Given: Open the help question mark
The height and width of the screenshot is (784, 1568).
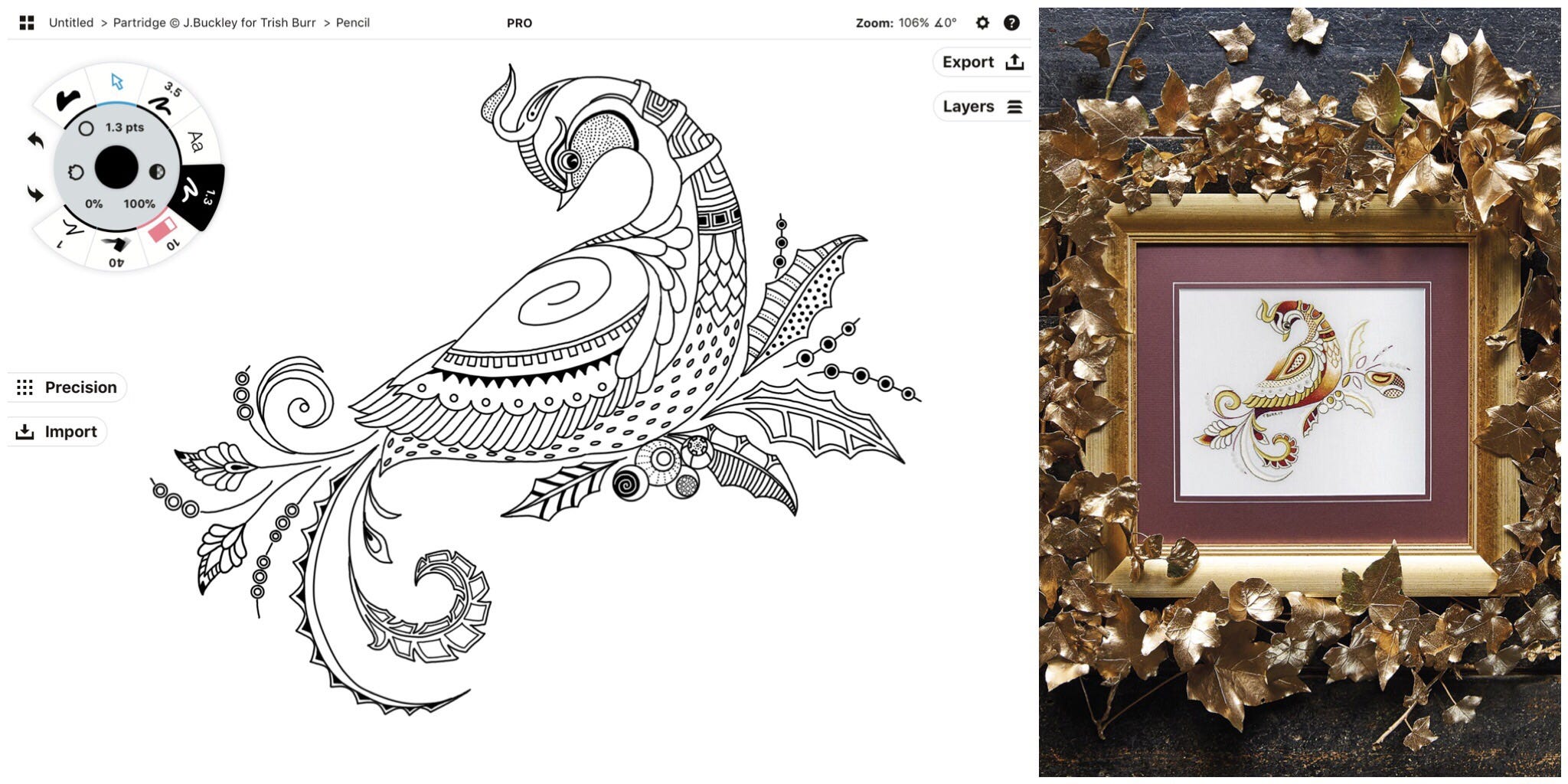Looking at the screenshot, I should (x=1011, y=23).
